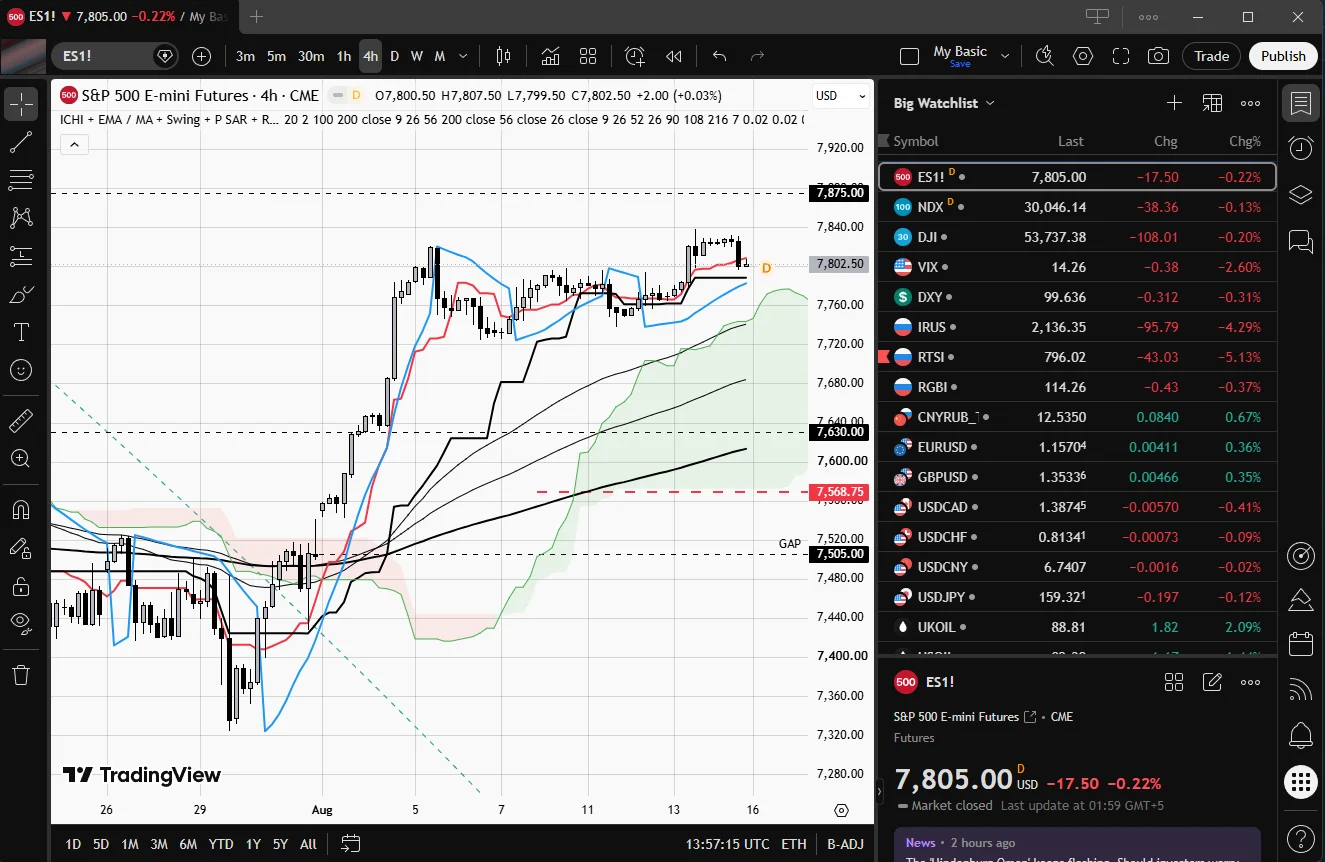Take a chart snapshot with camera
Viewport: 1325px width, 862px height.
click(1158, 56)
